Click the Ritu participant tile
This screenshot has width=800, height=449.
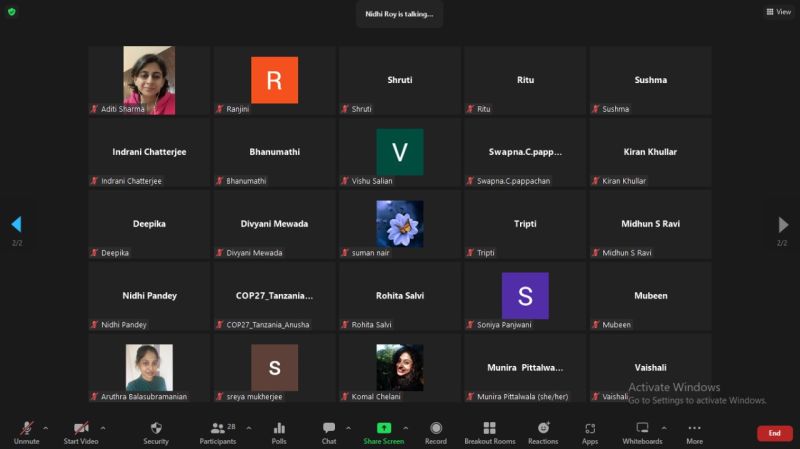coord(525,80)
